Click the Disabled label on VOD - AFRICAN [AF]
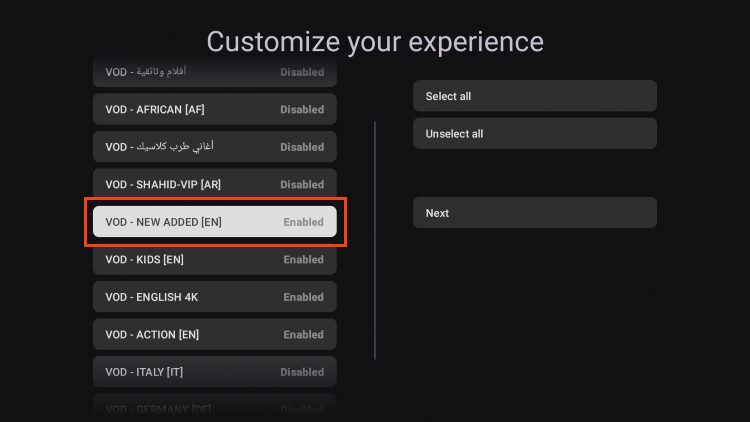The image size is (750, 422). click(x=302, y=109)
